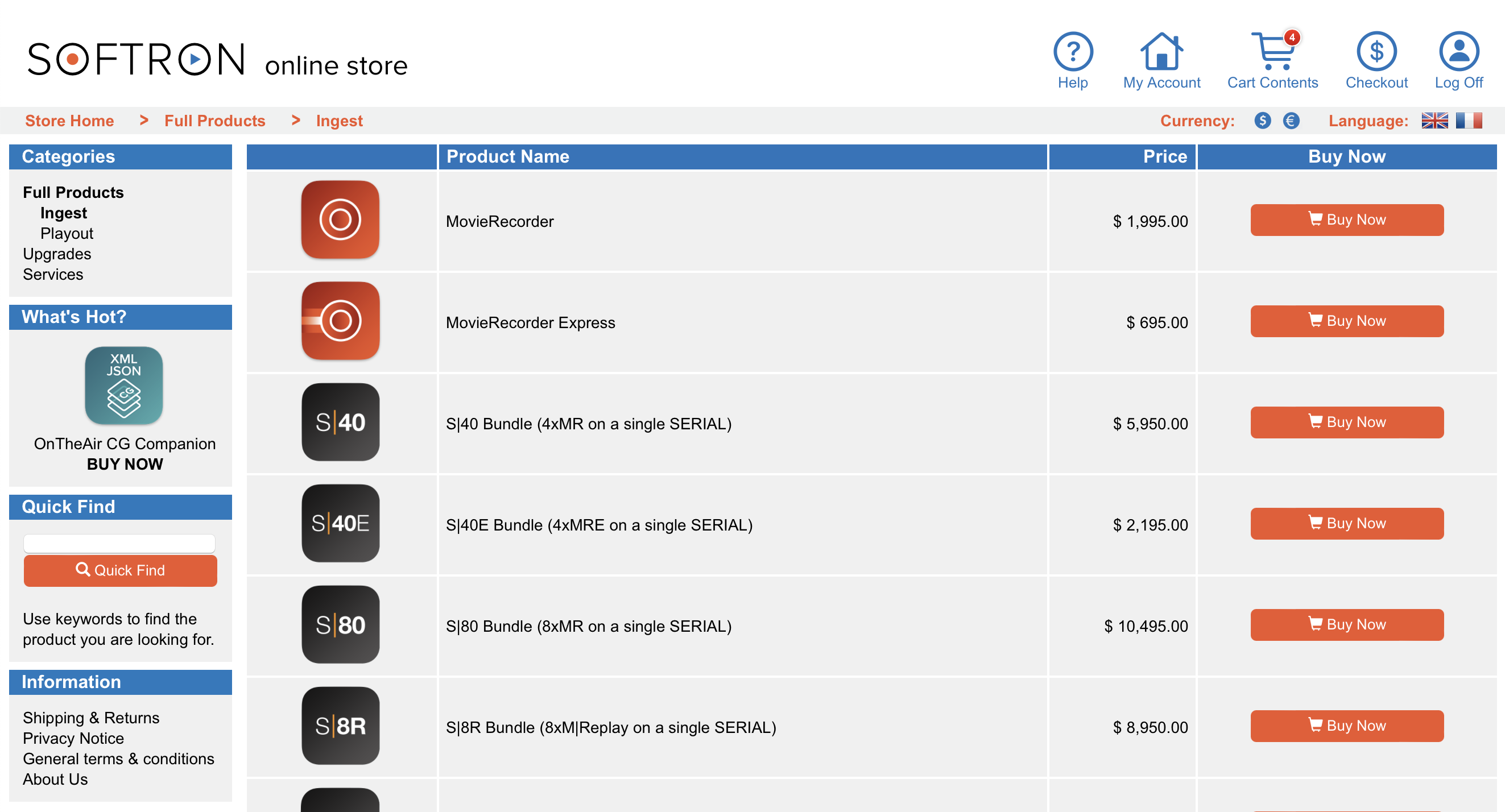This screenshot has height=812, width=1505.
Task: Sort by Product Name column header
Action: [x=508, y=156]
